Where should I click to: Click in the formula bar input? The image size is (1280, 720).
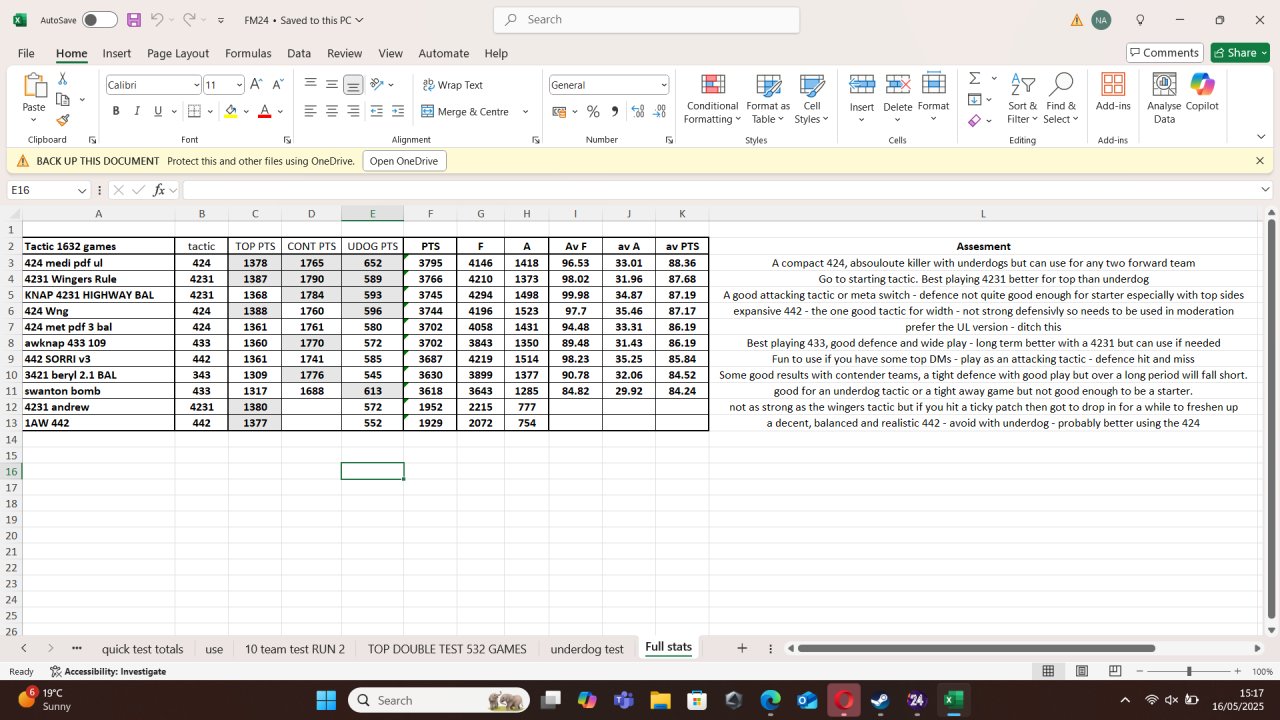700,190
